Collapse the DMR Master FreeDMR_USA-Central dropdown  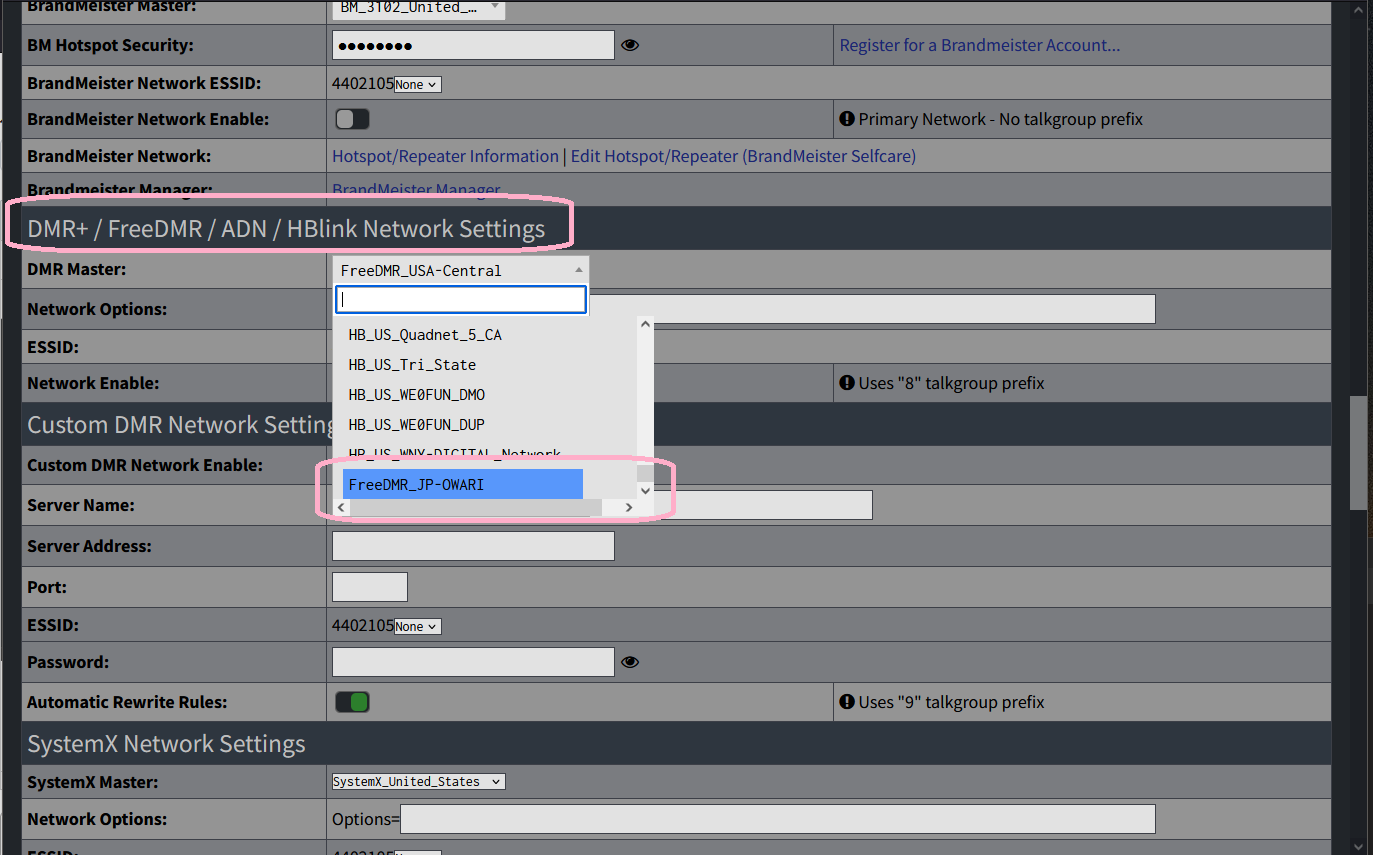click(460, 270)
